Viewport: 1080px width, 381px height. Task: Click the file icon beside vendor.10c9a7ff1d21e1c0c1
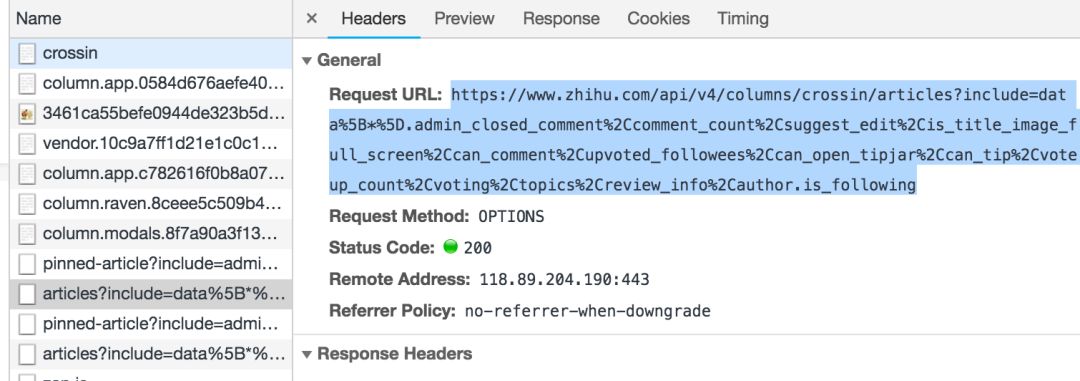[27, 144]
